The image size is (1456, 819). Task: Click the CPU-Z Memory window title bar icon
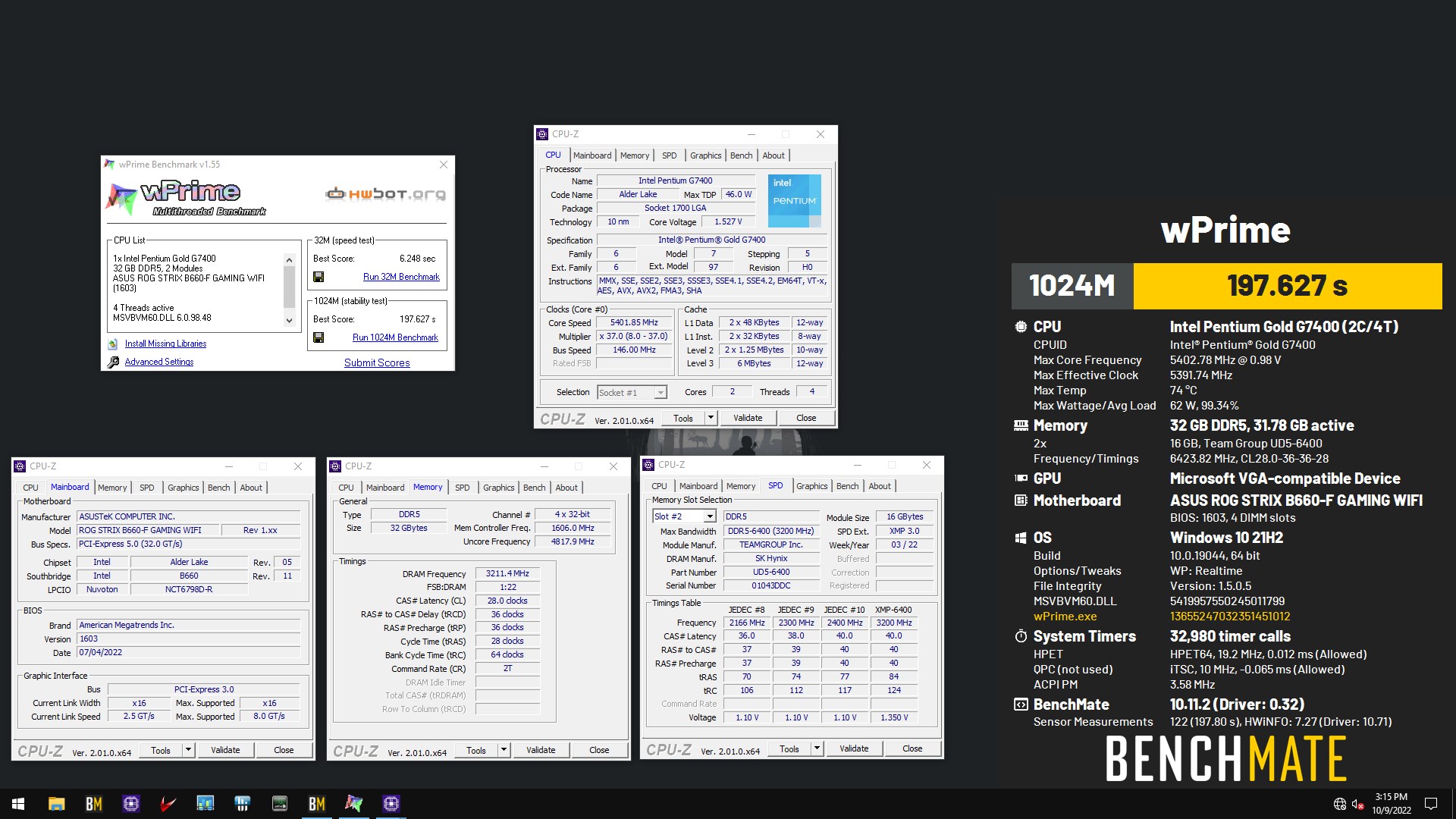pyautogui.click(x=335, y=466)
